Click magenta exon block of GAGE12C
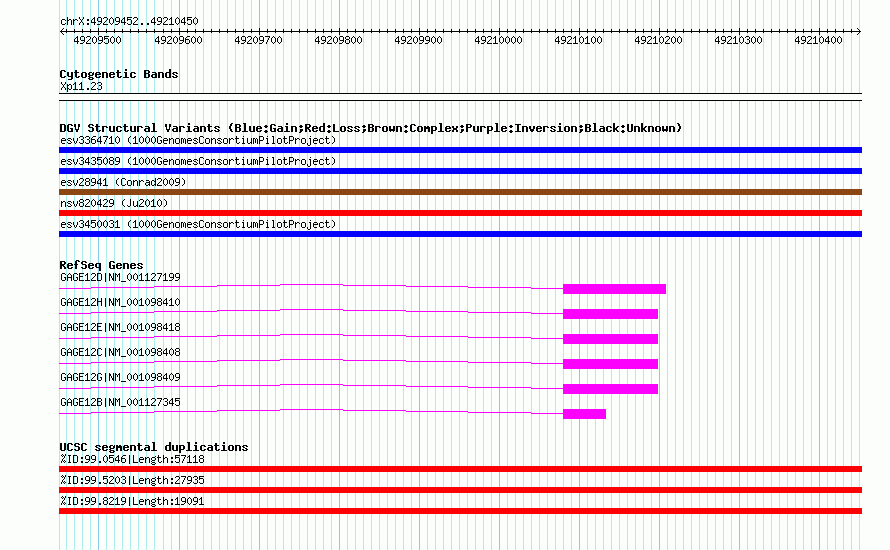 click(x=610, y=364)
